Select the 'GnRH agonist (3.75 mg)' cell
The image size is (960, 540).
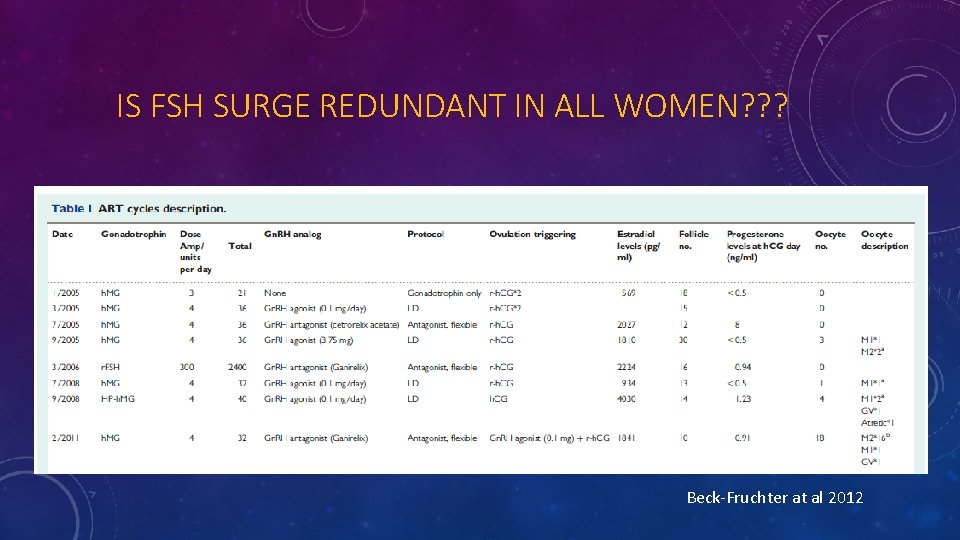click(309, 340)
